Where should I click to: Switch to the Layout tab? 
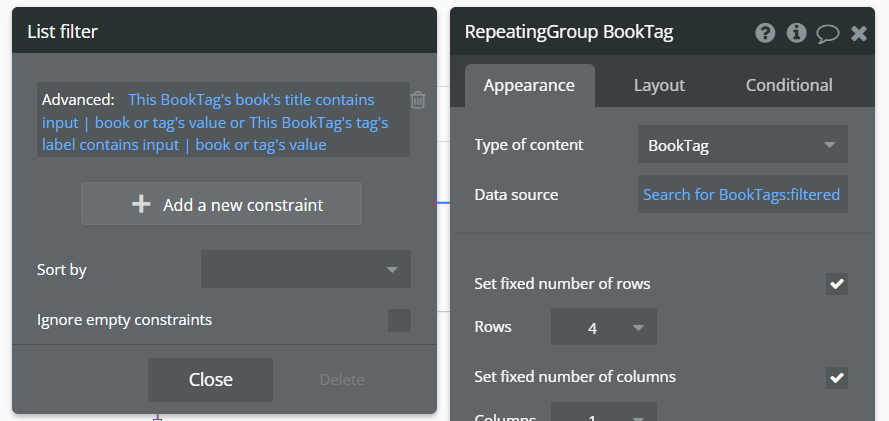pos(659,85)
